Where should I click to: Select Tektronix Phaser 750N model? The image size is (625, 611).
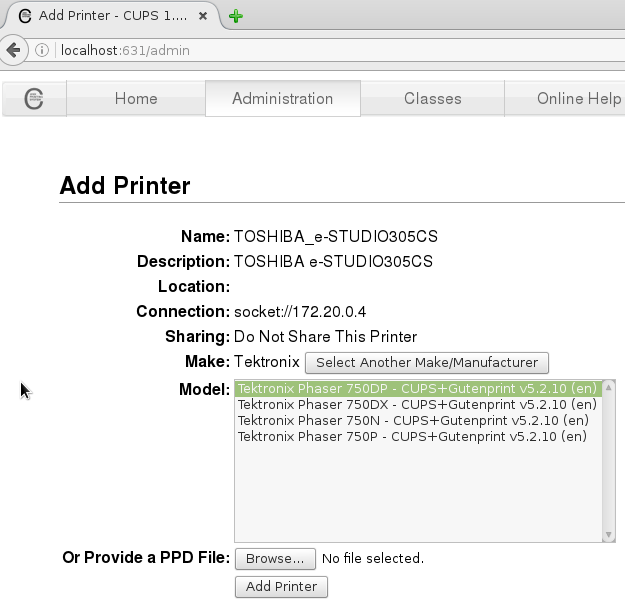click(418, 420)
